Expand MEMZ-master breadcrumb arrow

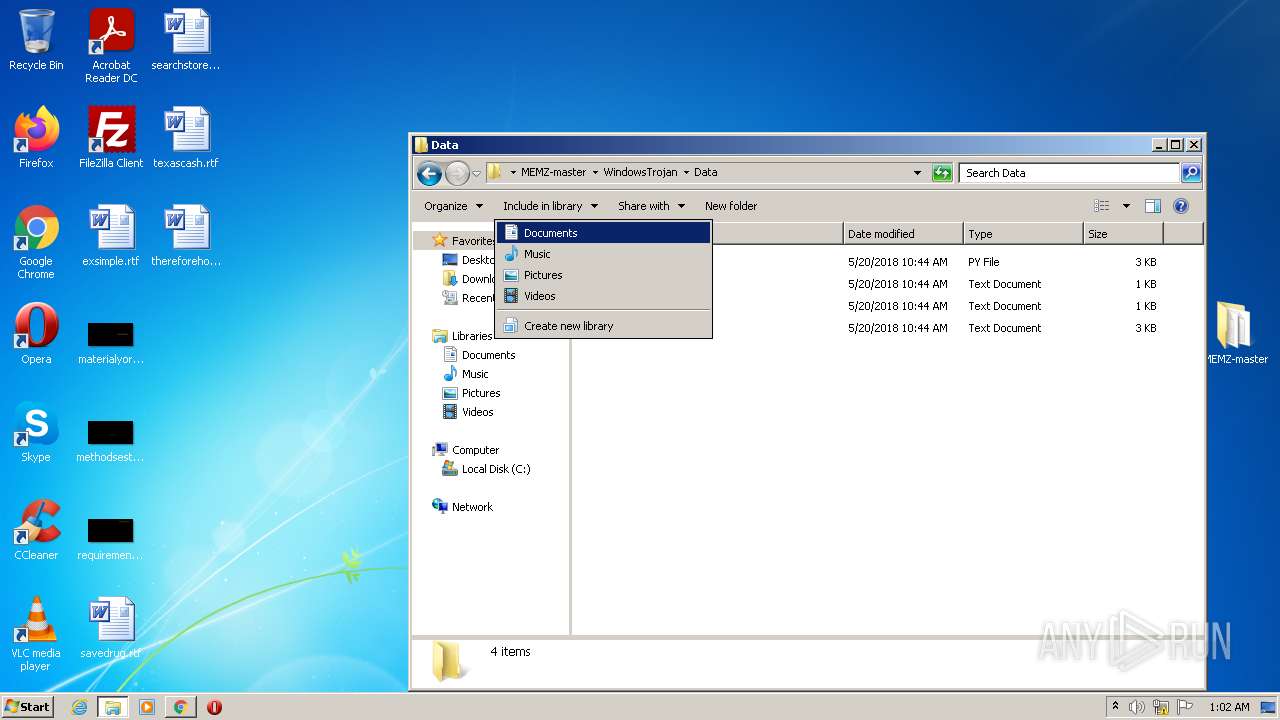point(595,173)
